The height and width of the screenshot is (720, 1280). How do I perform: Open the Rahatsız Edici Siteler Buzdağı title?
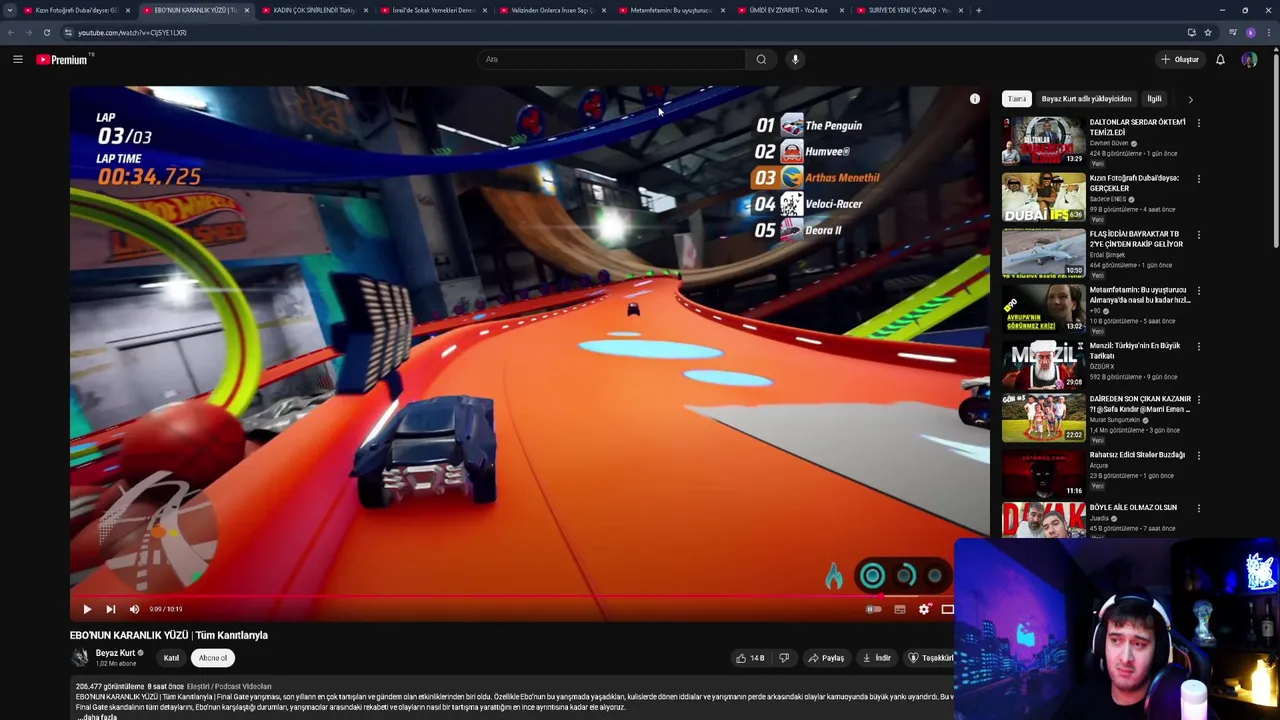1137,455
